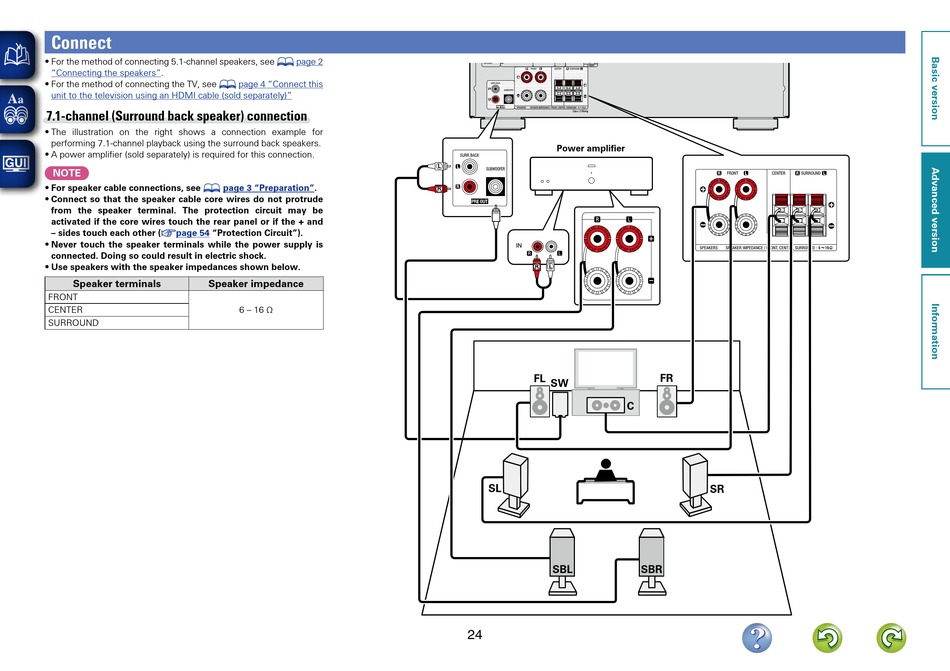The image size is (950, 671).
Task: Click the Power amplifier unit illustration
Action: click(x=591, y=176)
